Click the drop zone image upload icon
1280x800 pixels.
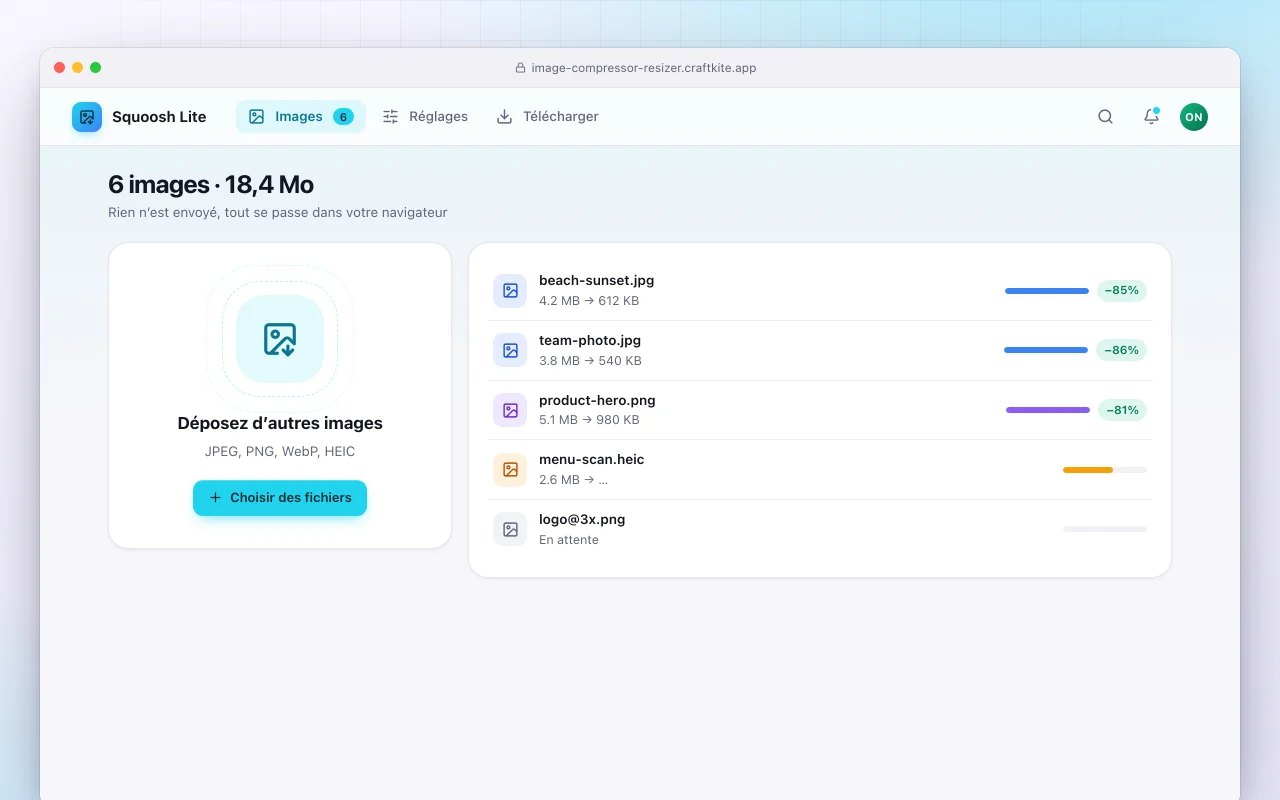click(280, 339)
